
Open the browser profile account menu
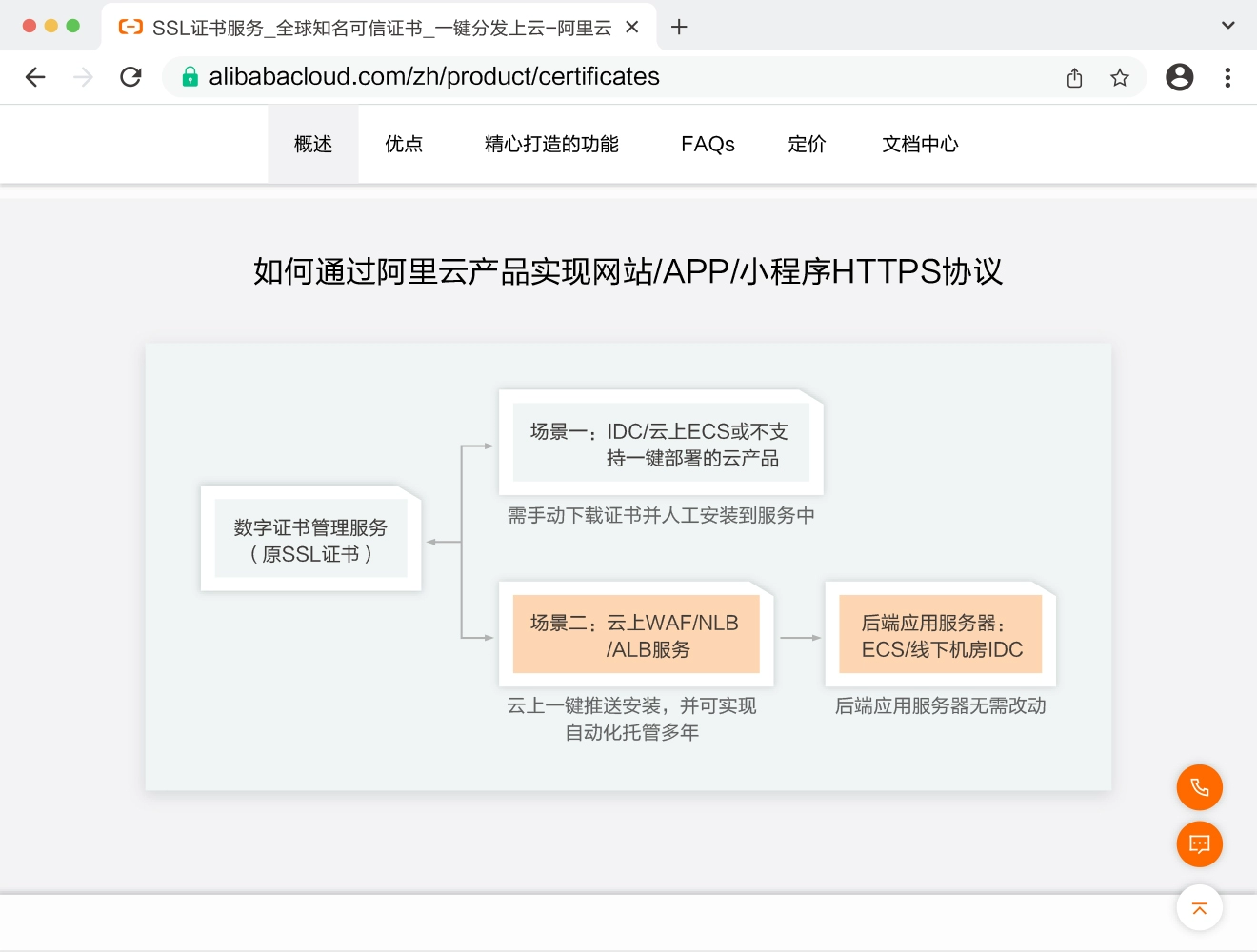click(1180, 77)
